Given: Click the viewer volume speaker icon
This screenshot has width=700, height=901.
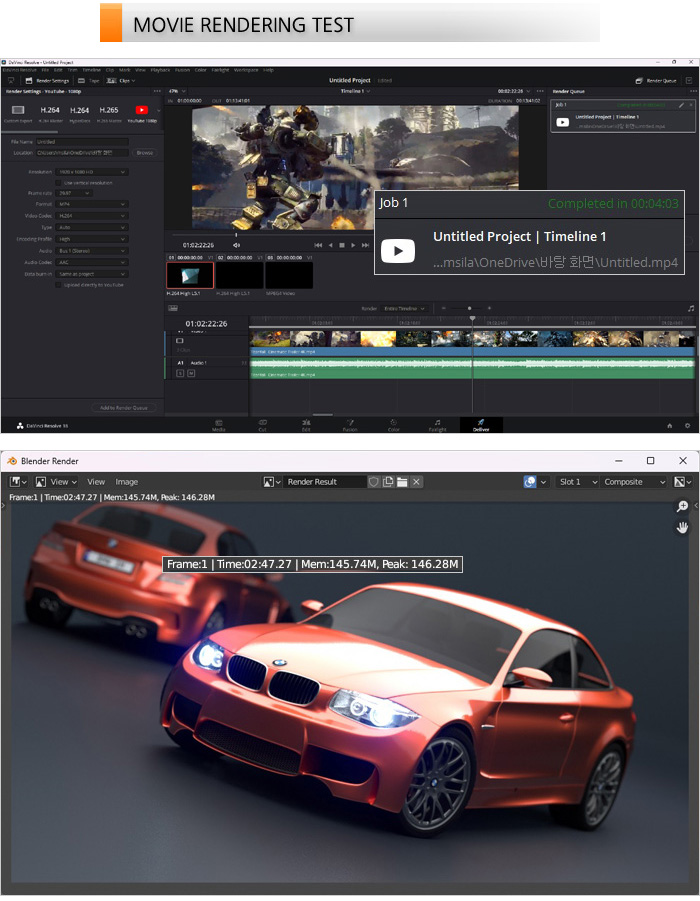Looking at the screenshot, I should 236,245.
